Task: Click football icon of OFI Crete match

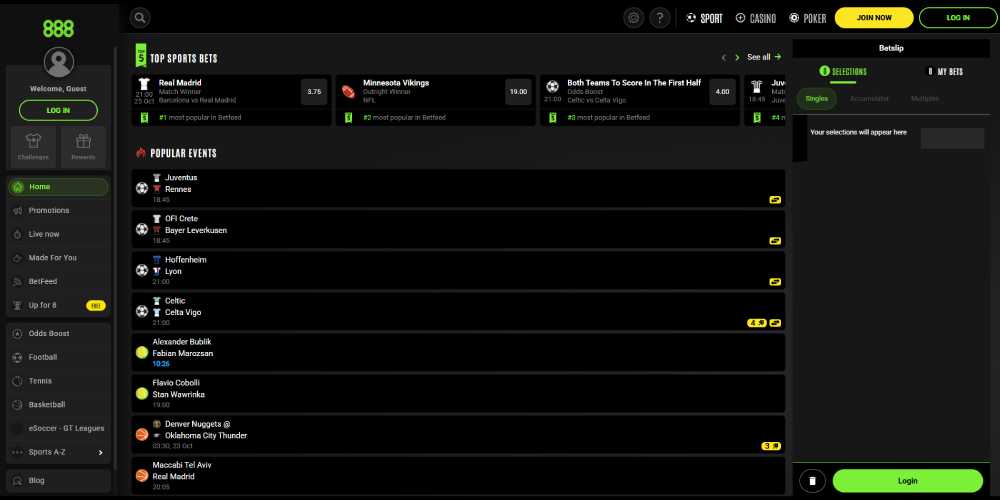Action: [142, 229]
